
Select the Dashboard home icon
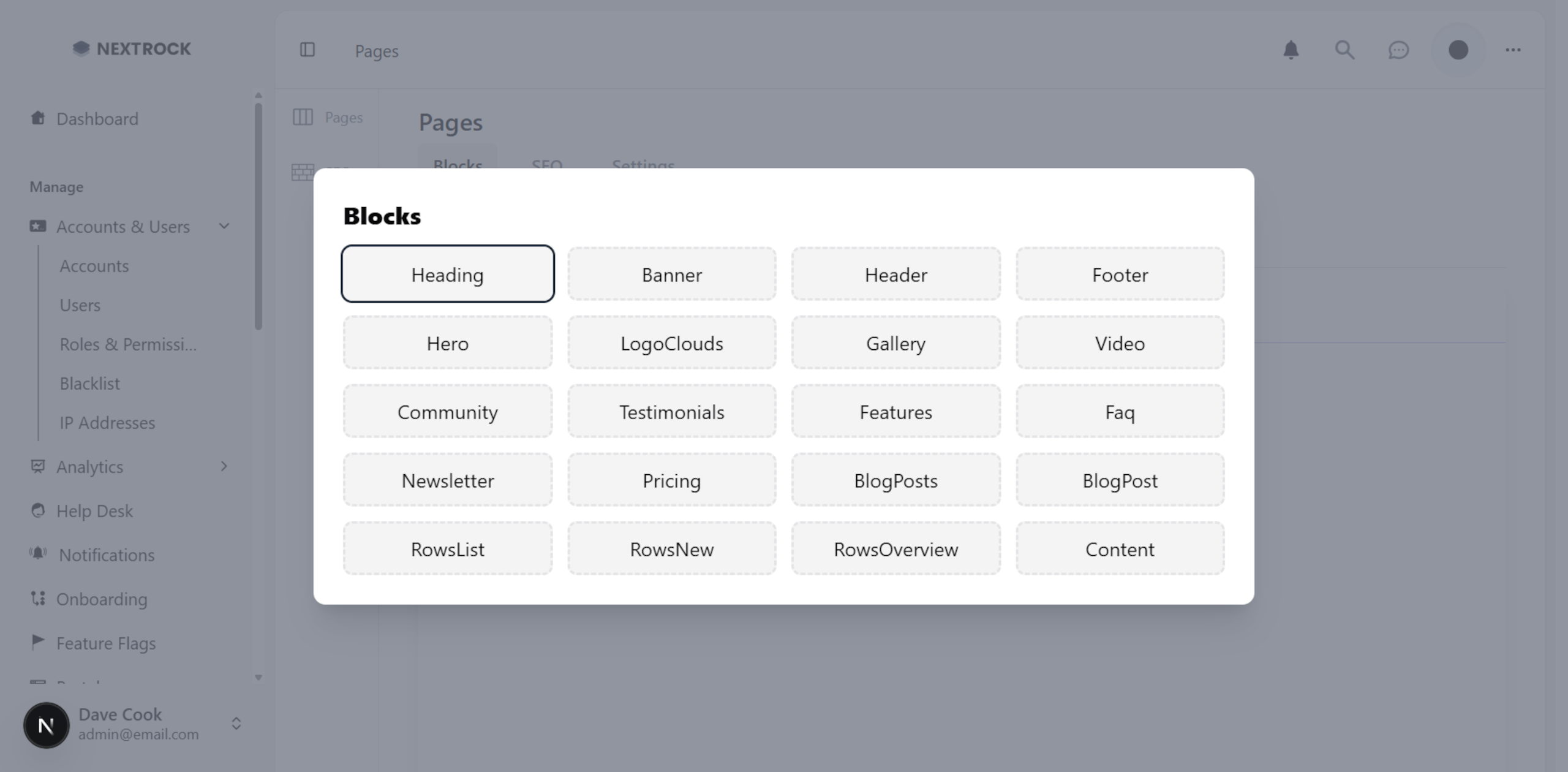(38, 118)
